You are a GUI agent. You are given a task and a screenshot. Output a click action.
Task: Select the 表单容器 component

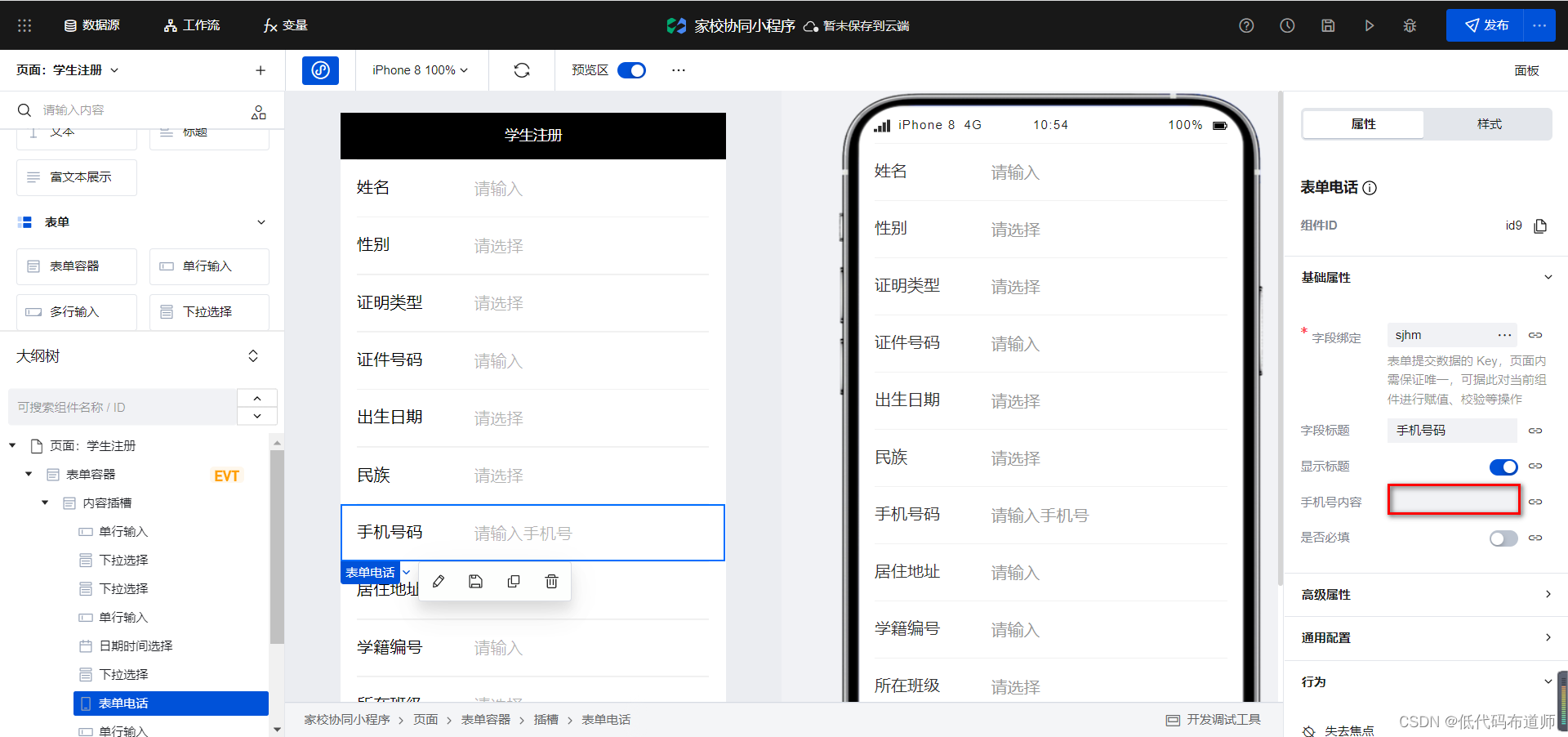(x=77, y=266)
